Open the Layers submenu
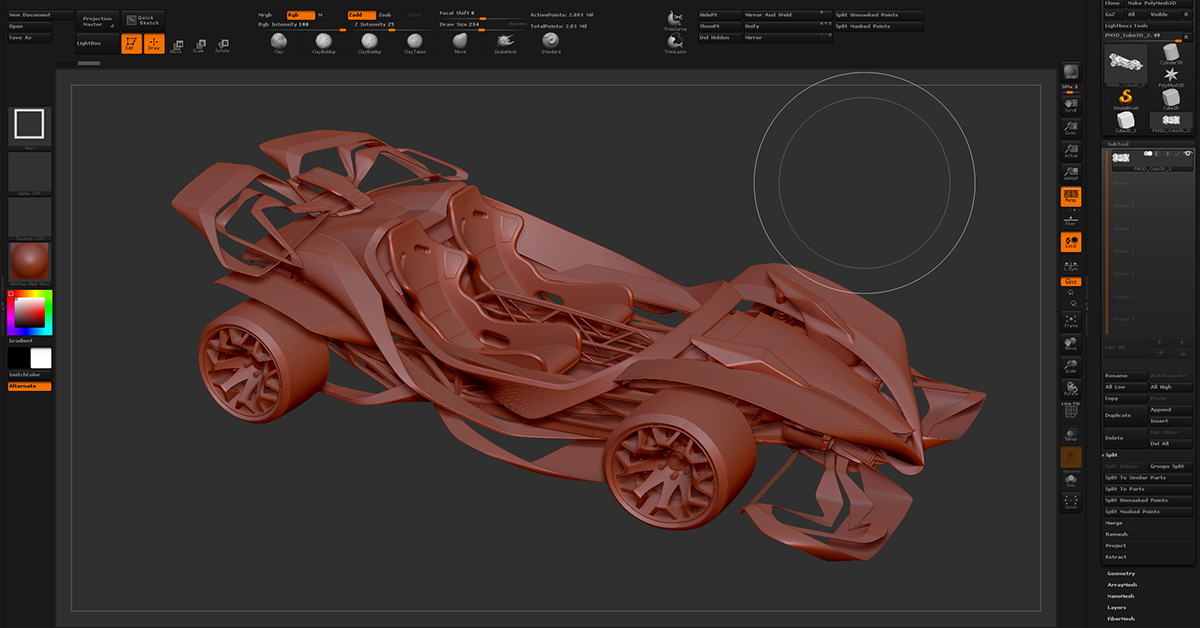1200x628 pixels. (x=1117, y=607)
